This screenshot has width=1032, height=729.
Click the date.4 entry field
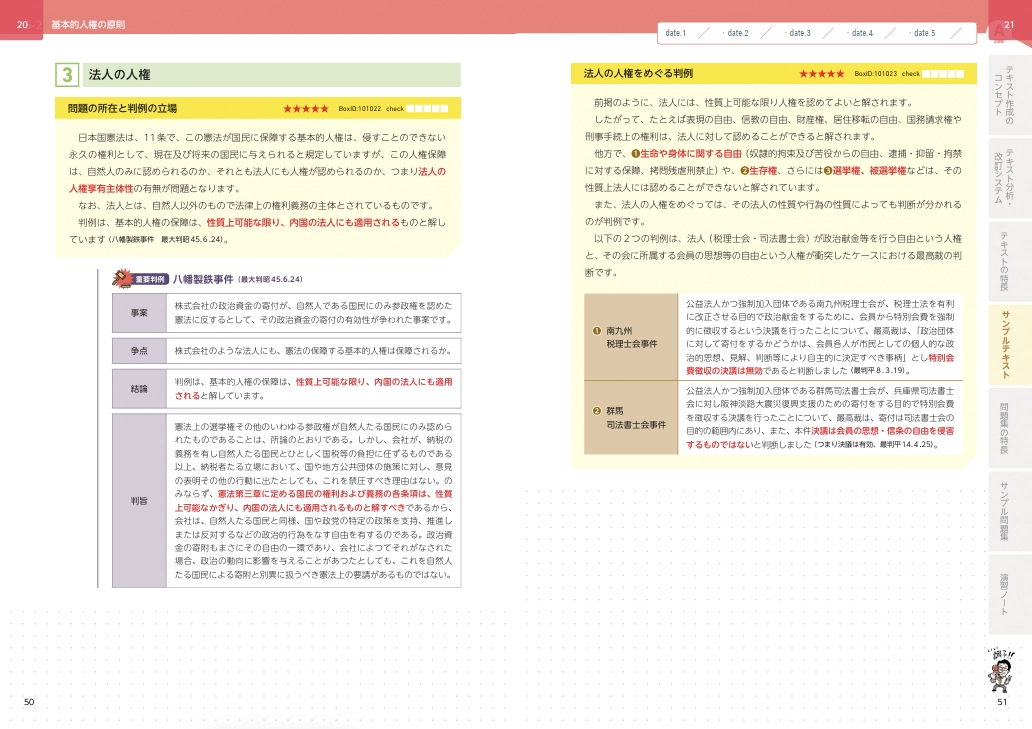click(872, 33)
